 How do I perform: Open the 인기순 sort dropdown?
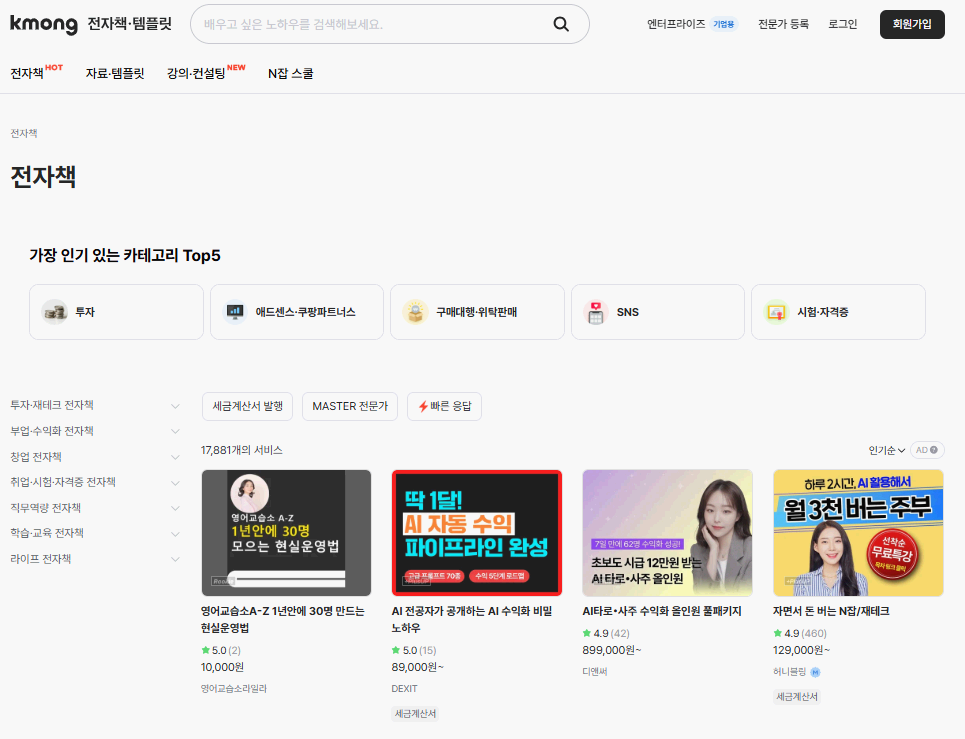click(886, 450)
